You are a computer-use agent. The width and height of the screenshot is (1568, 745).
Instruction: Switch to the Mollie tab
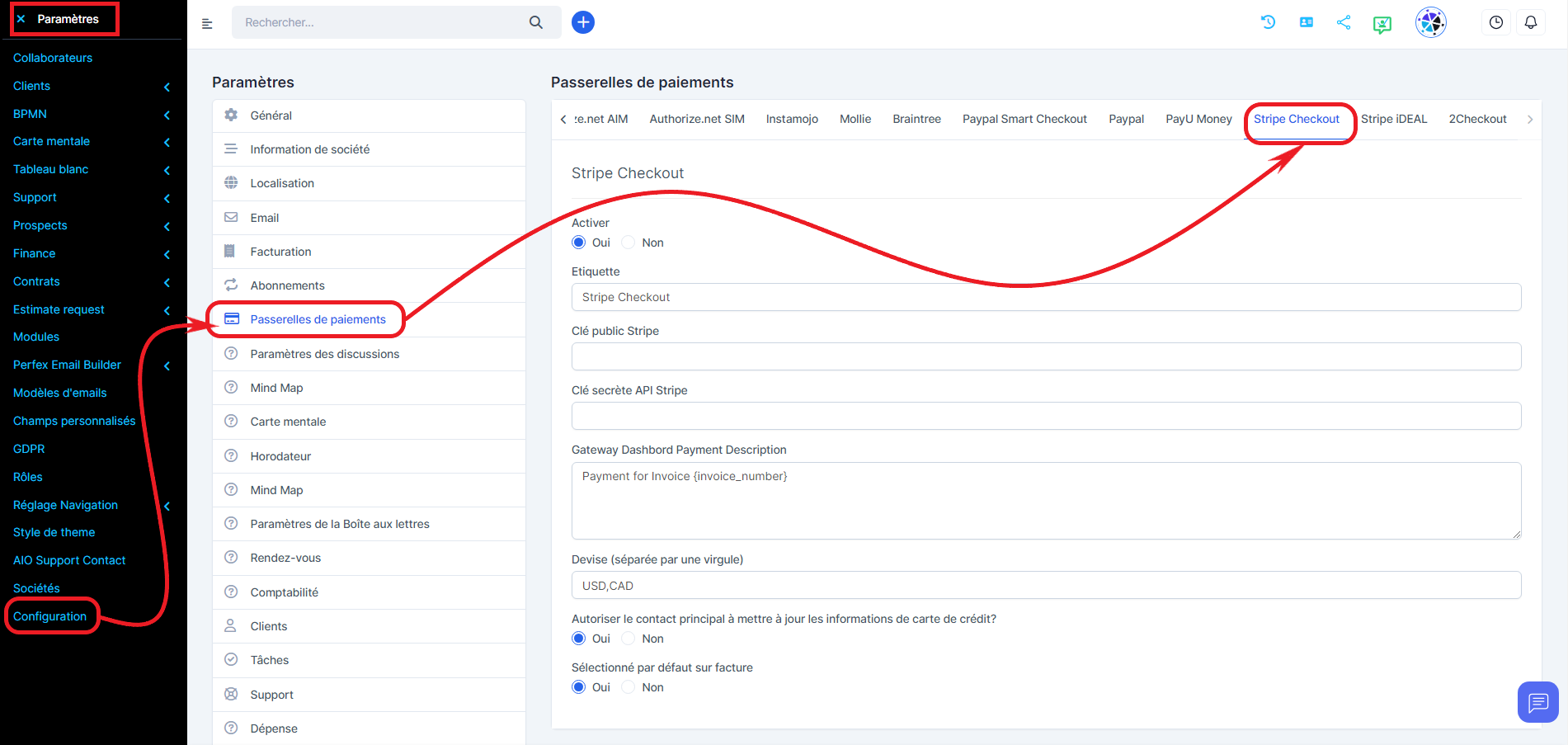855,119
